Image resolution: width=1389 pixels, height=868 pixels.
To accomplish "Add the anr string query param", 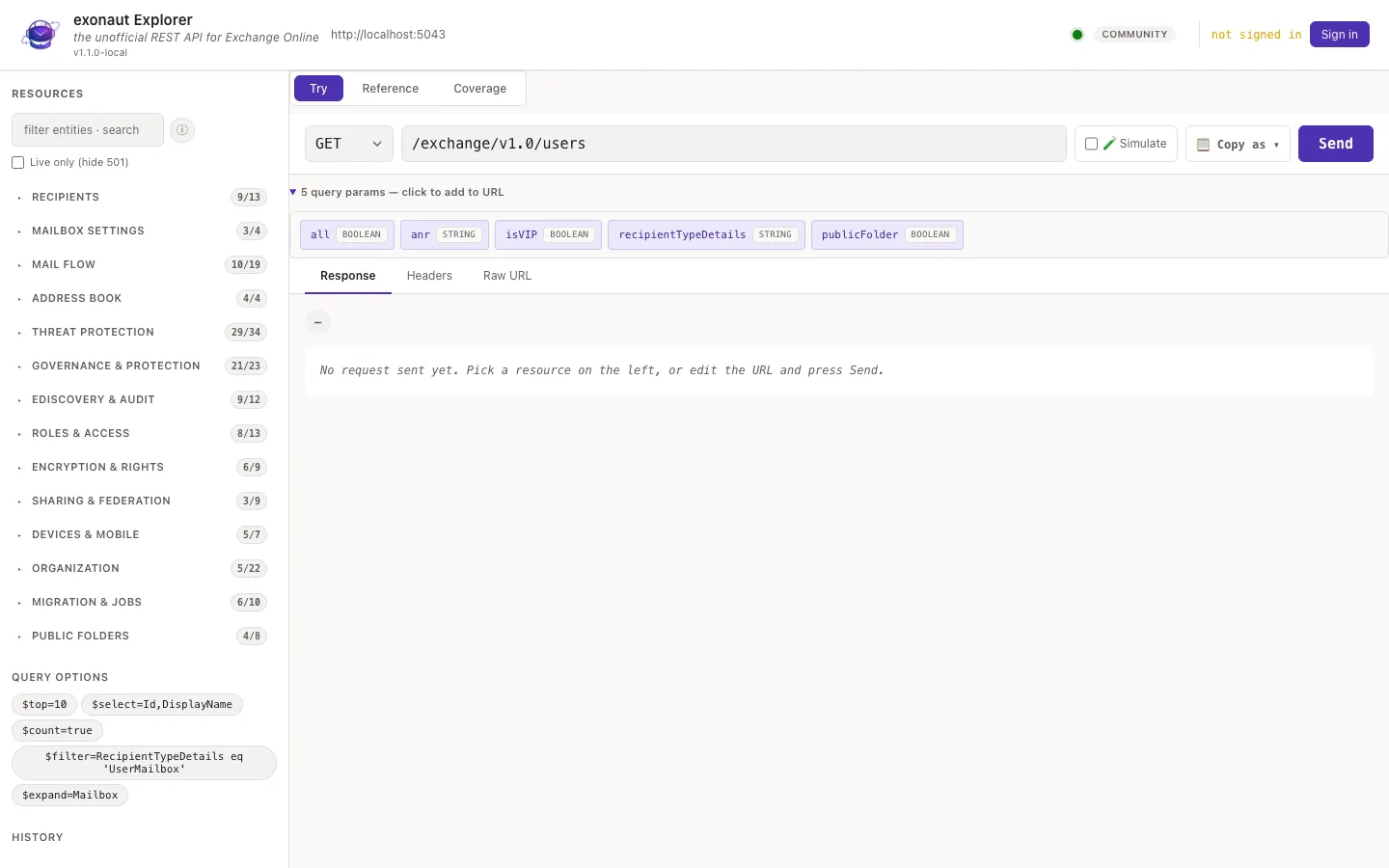I will click(x=445, y=234).
